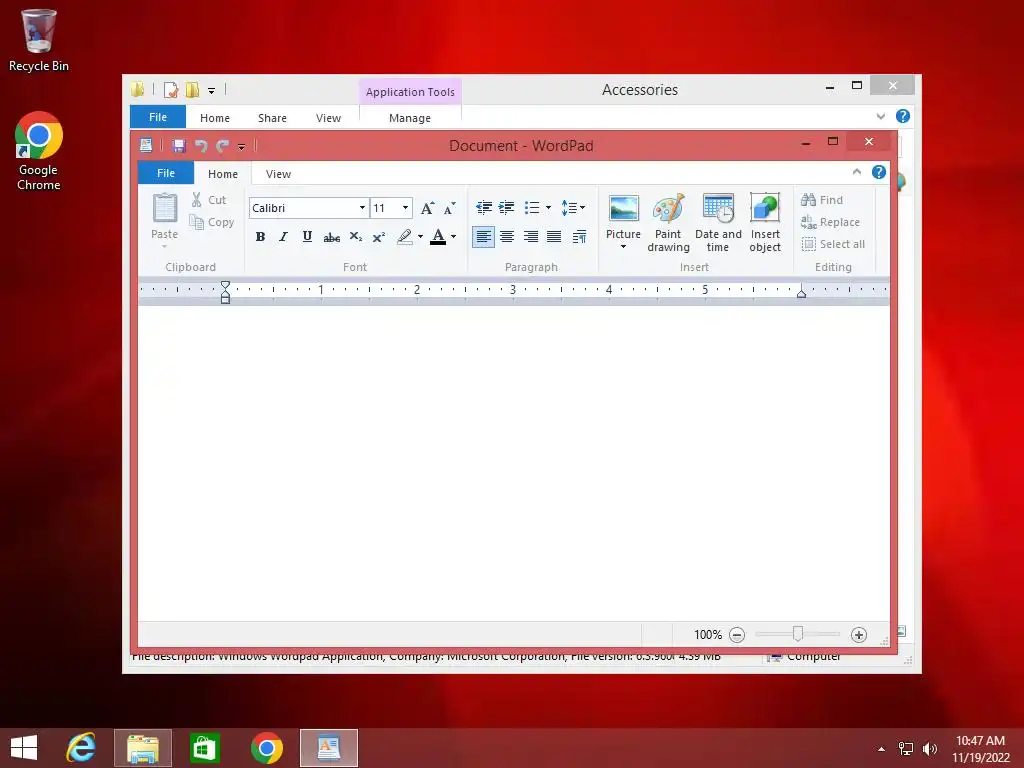Click in the blank document text area

[x=513, y=462]
